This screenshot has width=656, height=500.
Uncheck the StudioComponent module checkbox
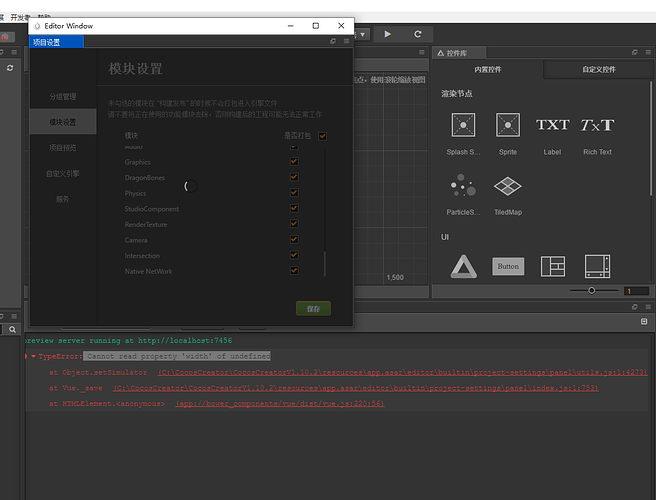[294, 208]
